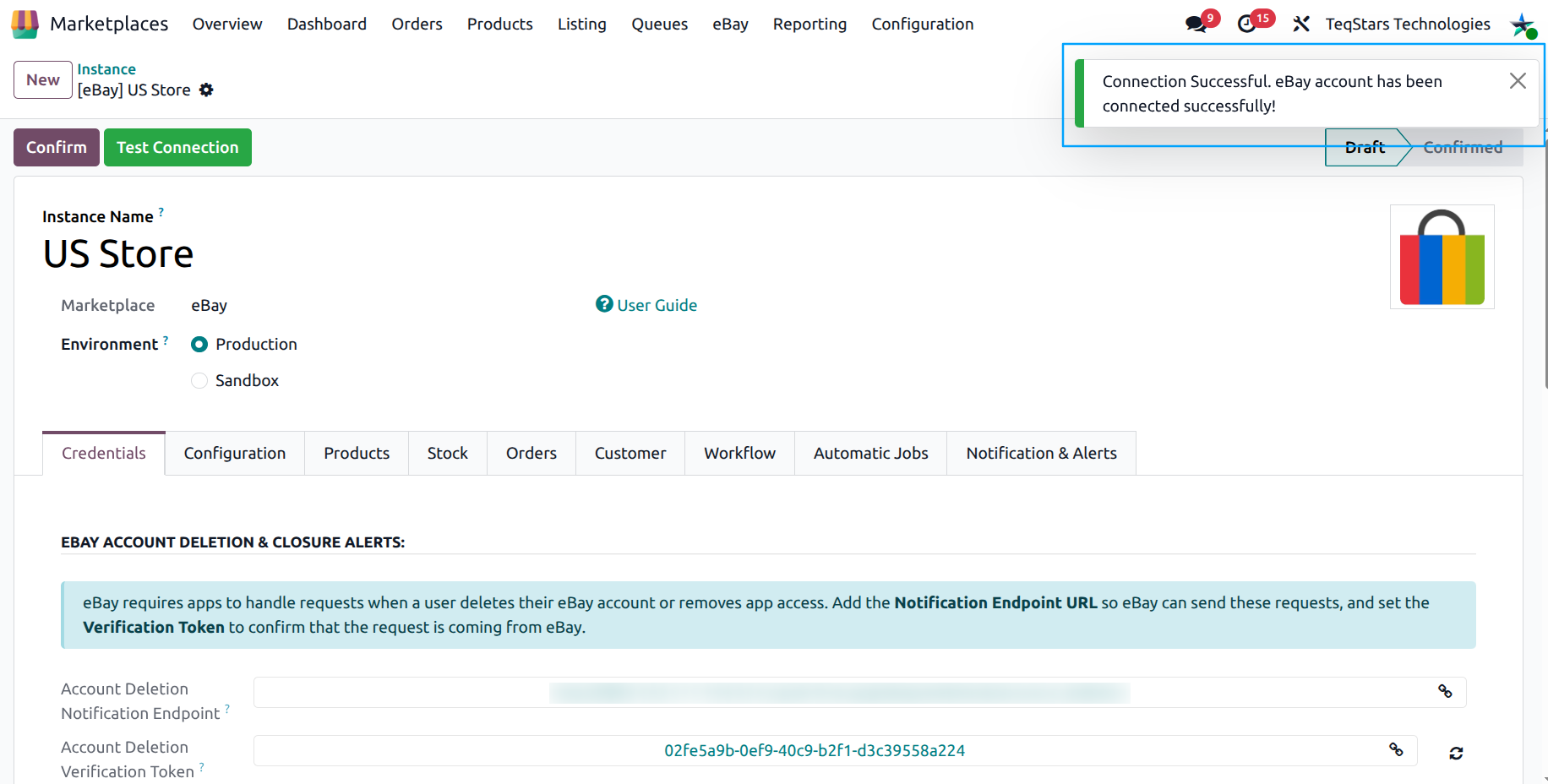The image size is (1548, 784).
Task: Click the Draft status stage
Action: pyautogui.click(x=1365, y=147)
